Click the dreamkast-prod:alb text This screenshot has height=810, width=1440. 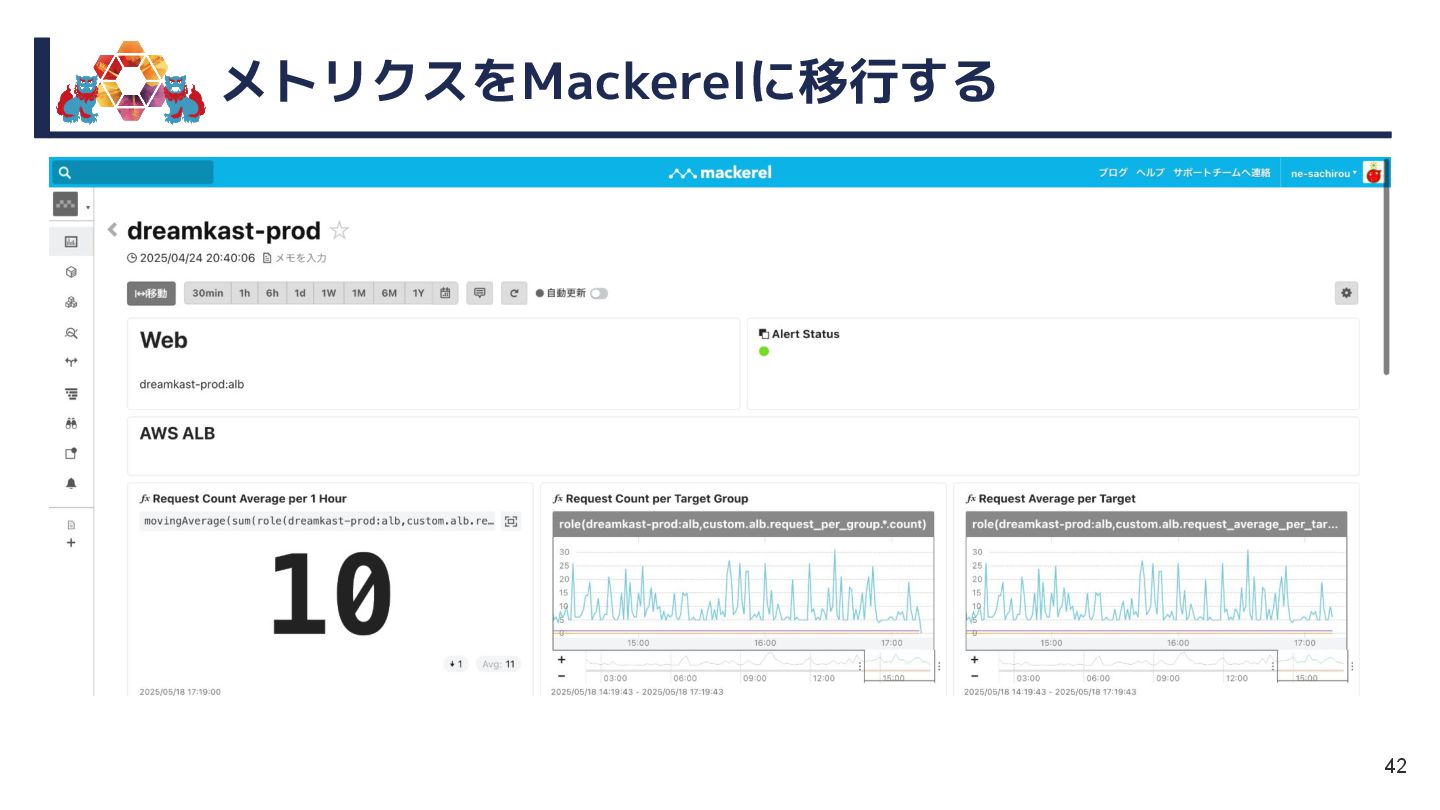(x=192, y=384)
